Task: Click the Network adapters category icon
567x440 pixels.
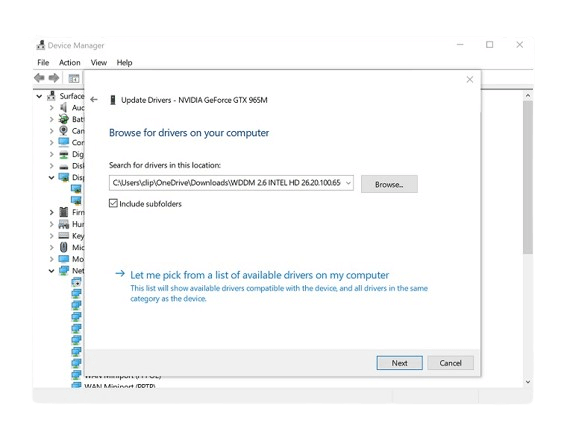Action: tap(64, 270)
